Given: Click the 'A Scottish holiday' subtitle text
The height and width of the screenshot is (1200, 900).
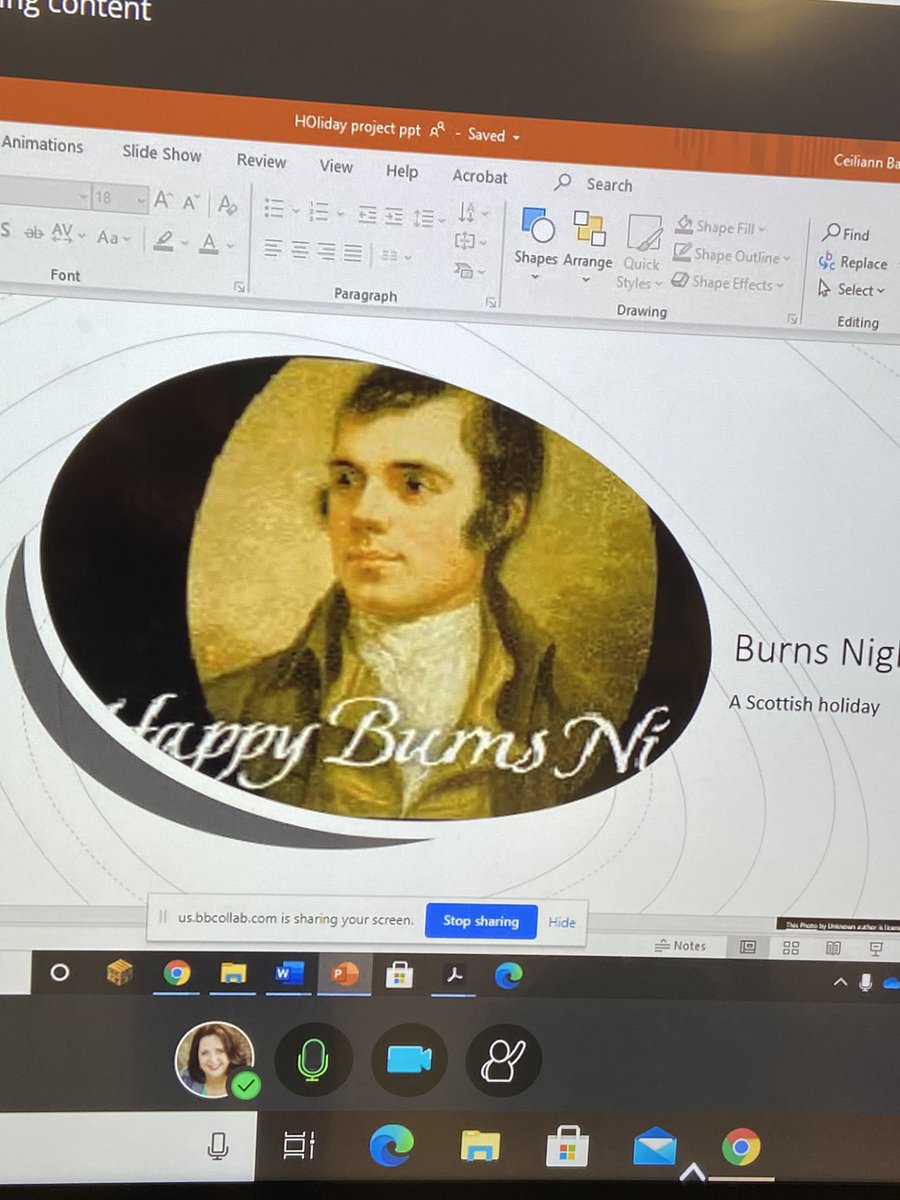Looking at the screenshot, I should click(804, 704).
